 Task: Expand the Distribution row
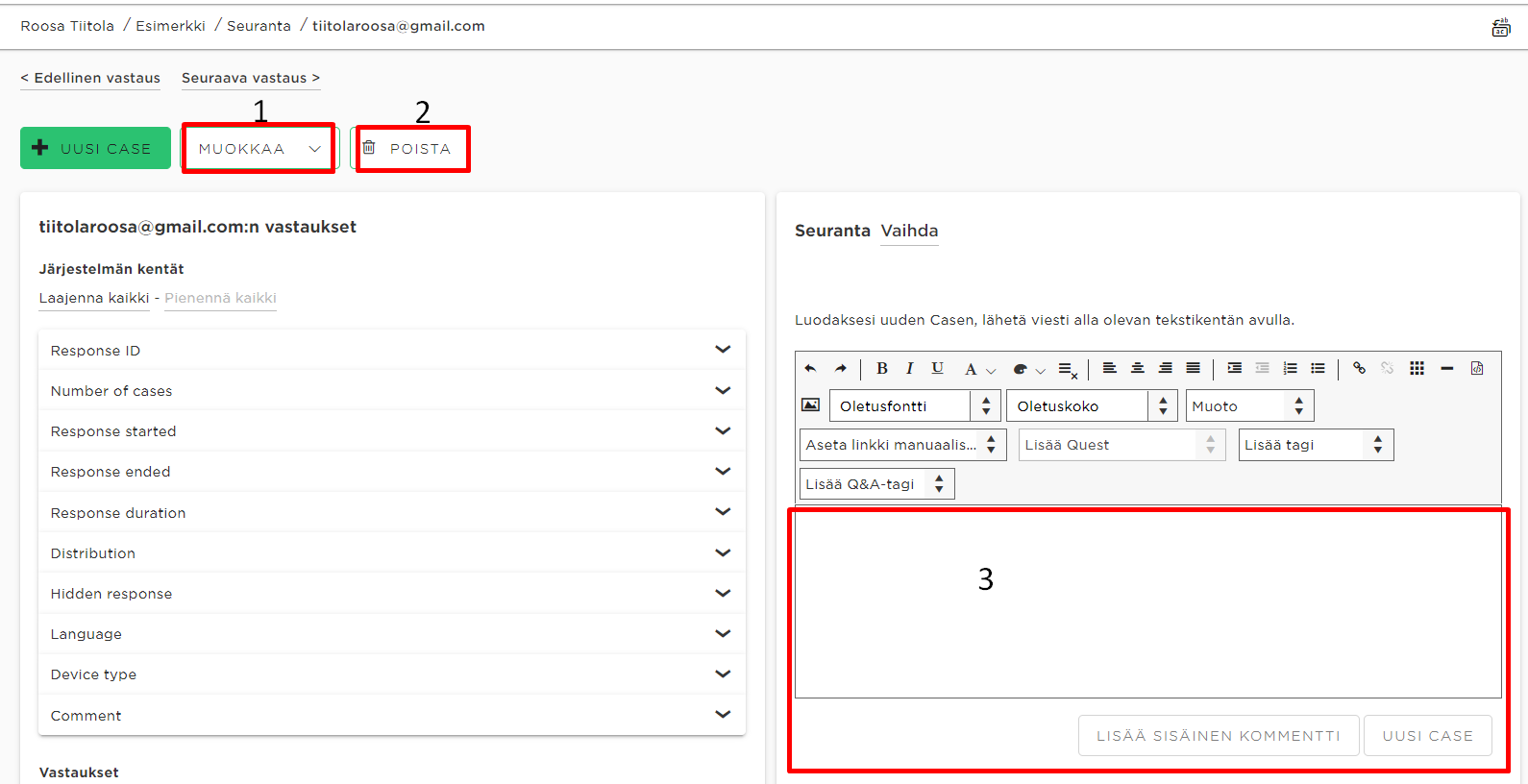click(x=392, y=552)
